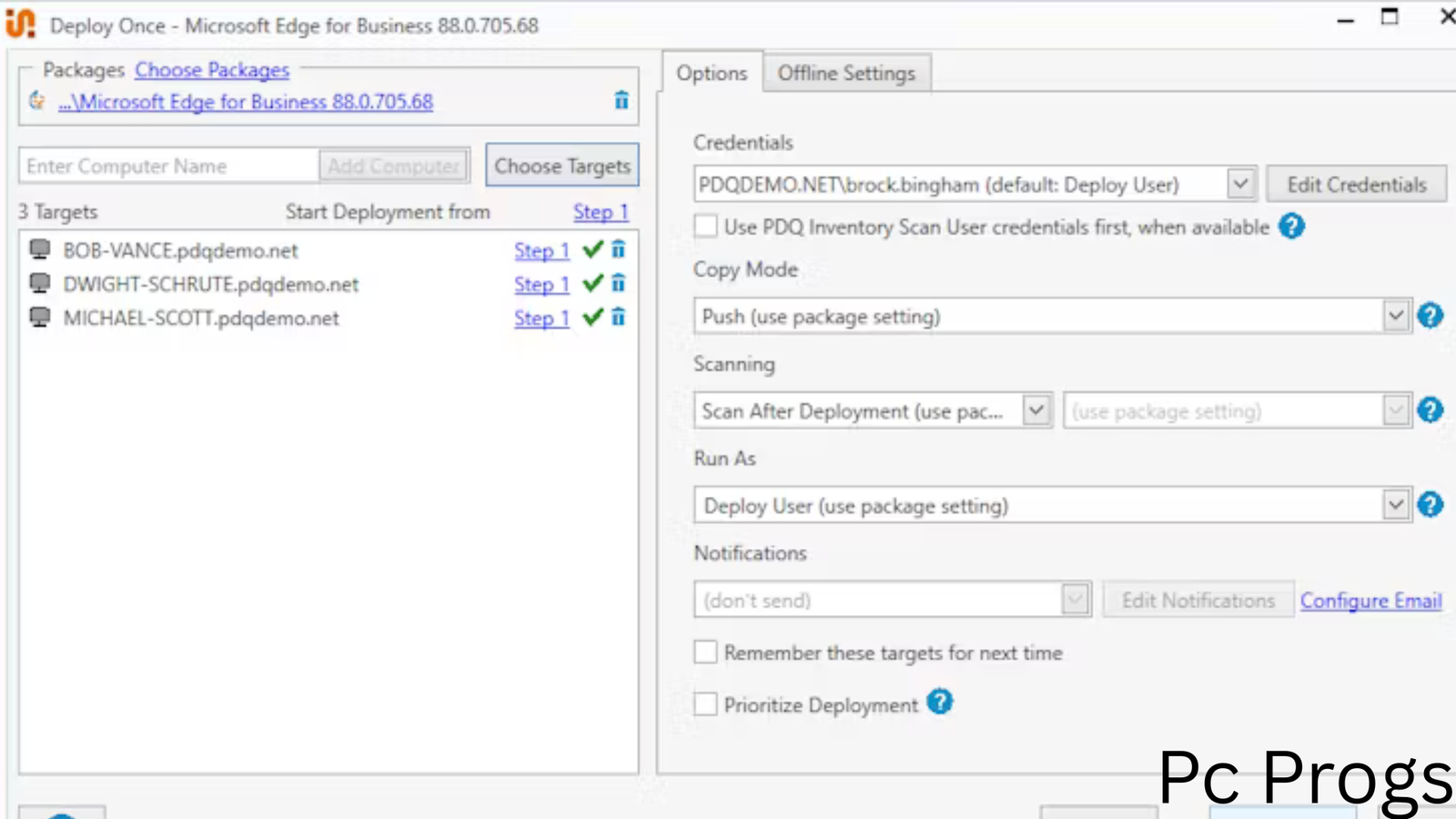Viewport: 1456px width, 819px height.
Task: Maximize the Deploy Once window
Action: click(x=1390, y=16)
